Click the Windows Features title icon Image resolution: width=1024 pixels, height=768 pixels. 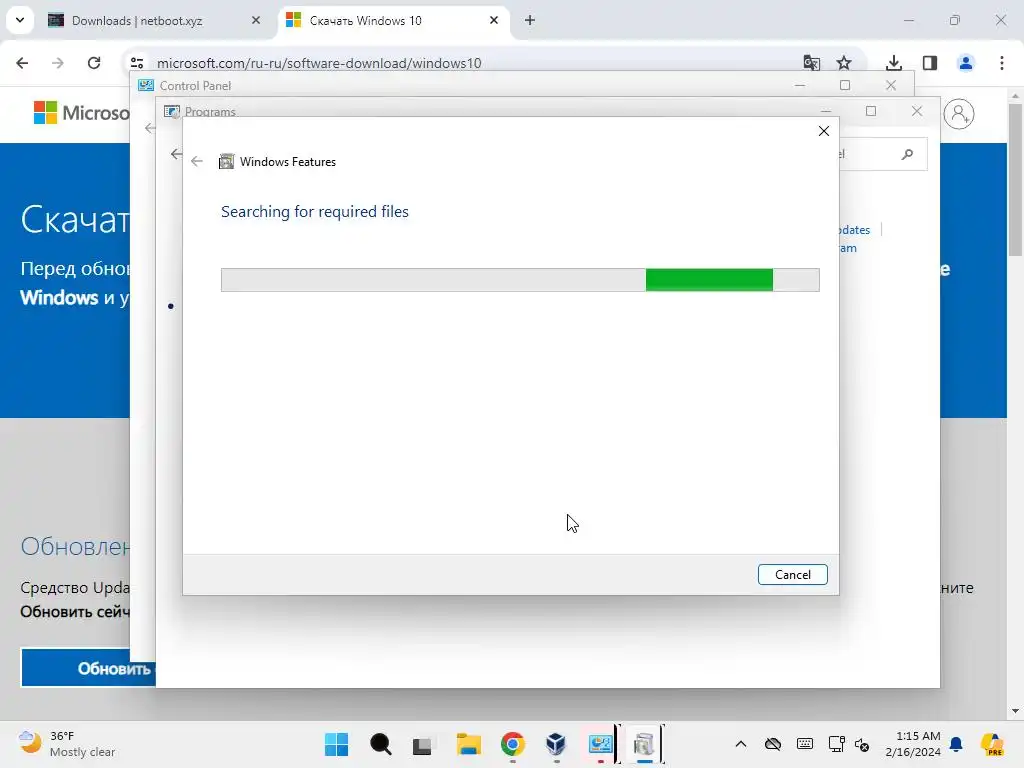[227, 161]
